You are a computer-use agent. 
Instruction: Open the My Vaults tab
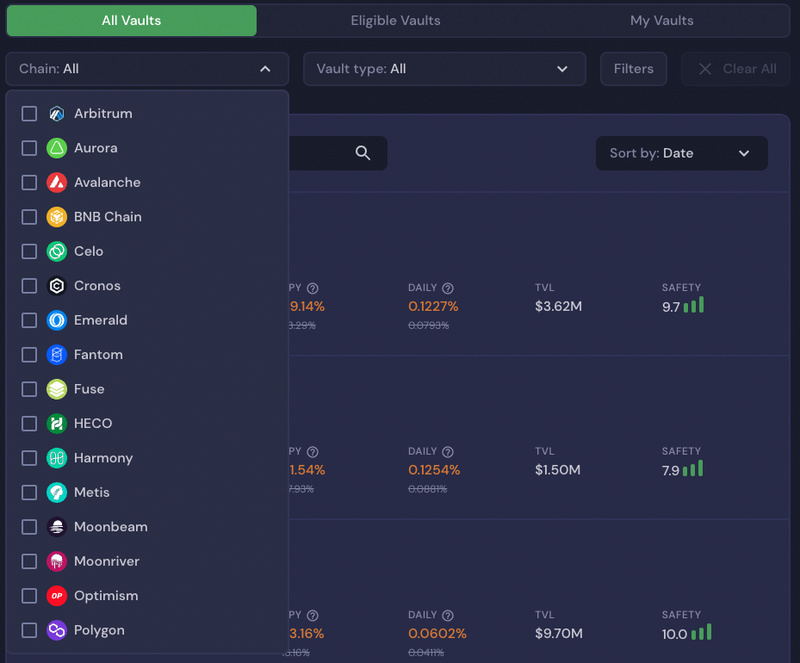661,21
